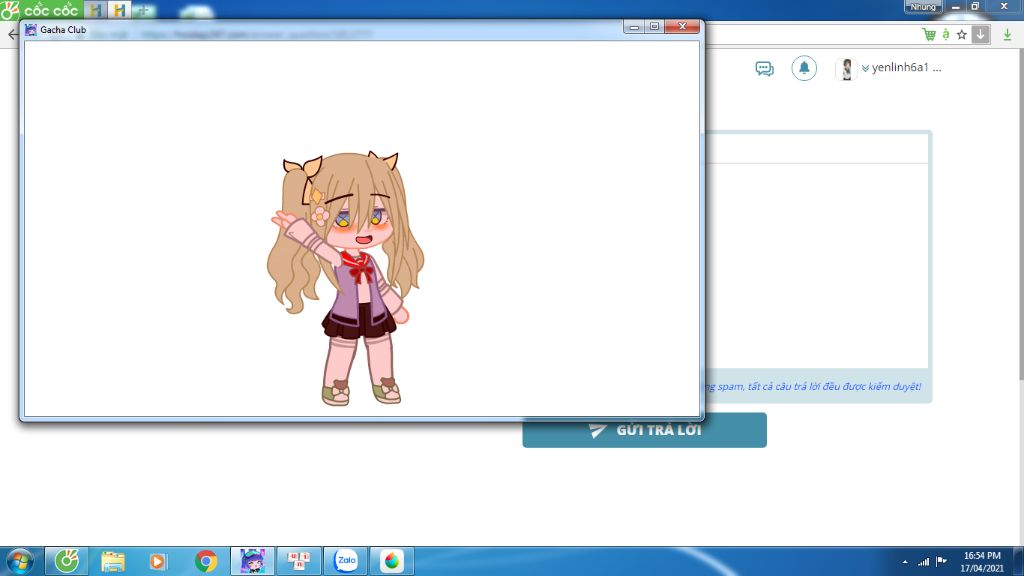Screen dimensions: 1024x576
Task: Open the green downloads icon in browser toolbar
Action: [1008, 35]
